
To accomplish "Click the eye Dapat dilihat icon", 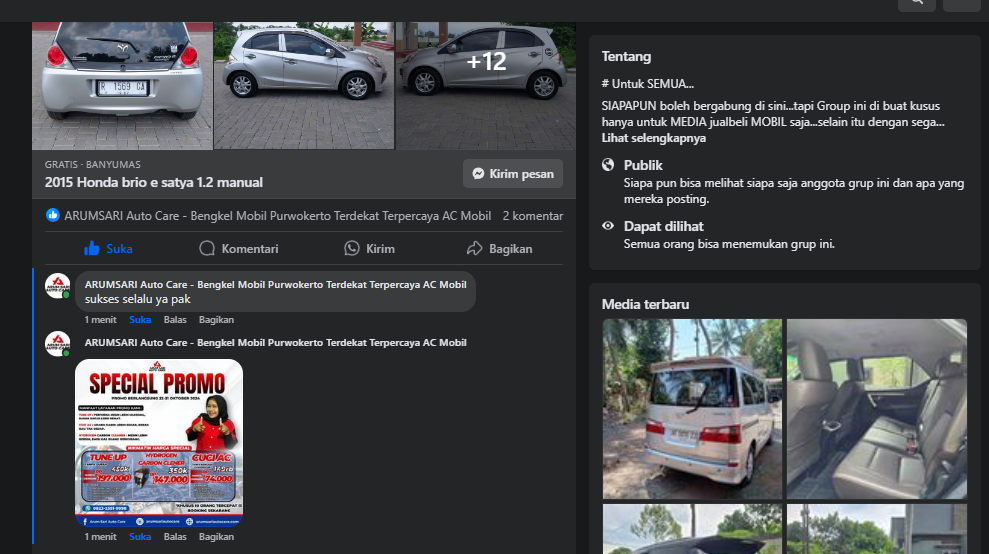I will 608,226.
